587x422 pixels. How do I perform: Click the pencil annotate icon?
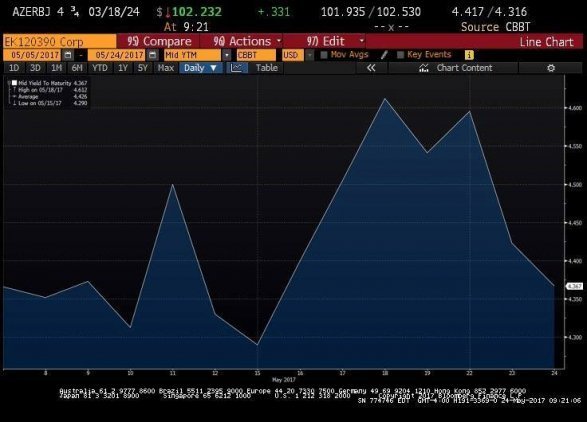384,55
